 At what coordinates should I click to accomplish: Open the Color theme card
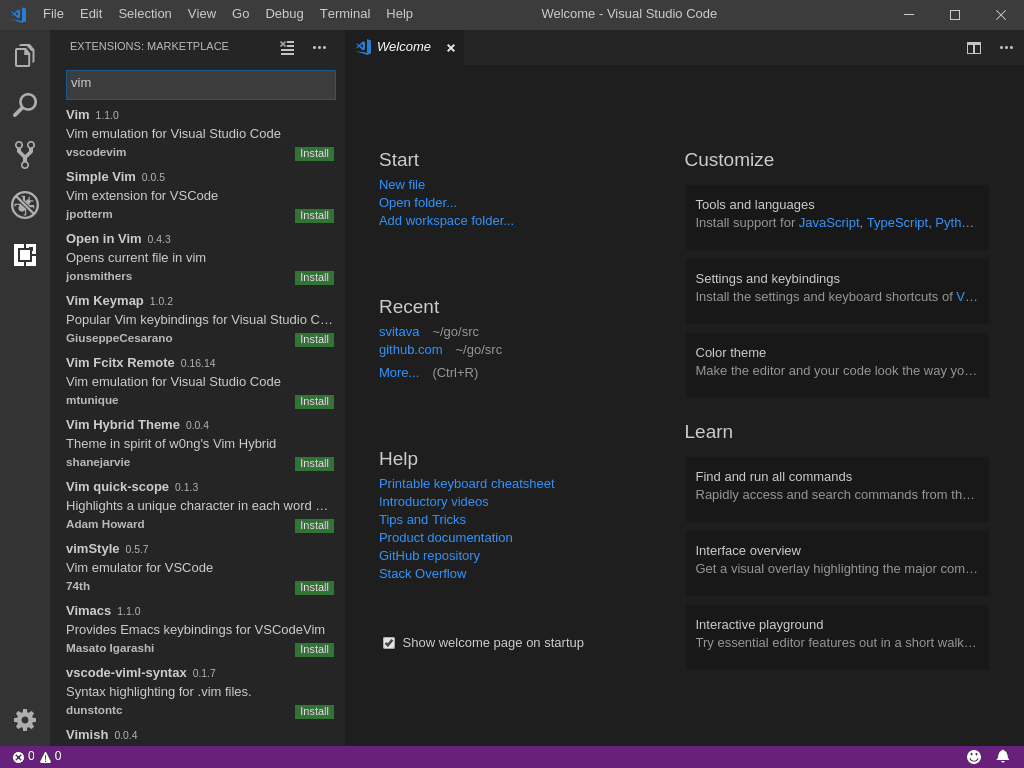click(837, 365)
